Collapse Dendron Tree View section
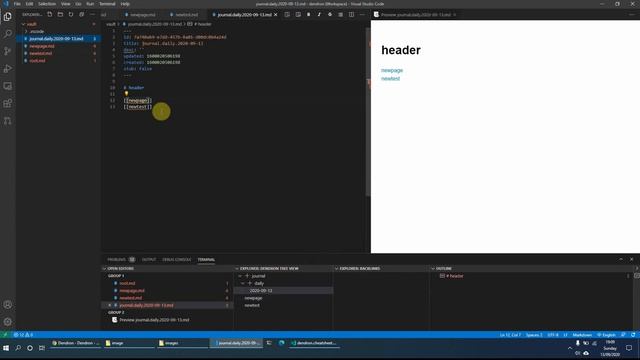 (x=269, y=269)
